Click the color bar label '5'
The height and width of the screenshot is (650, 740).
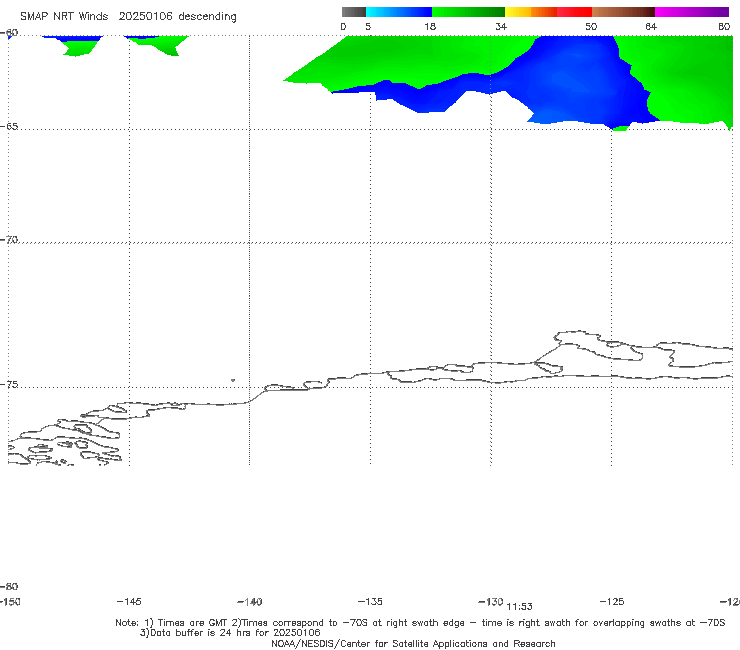tap(368, 26)
